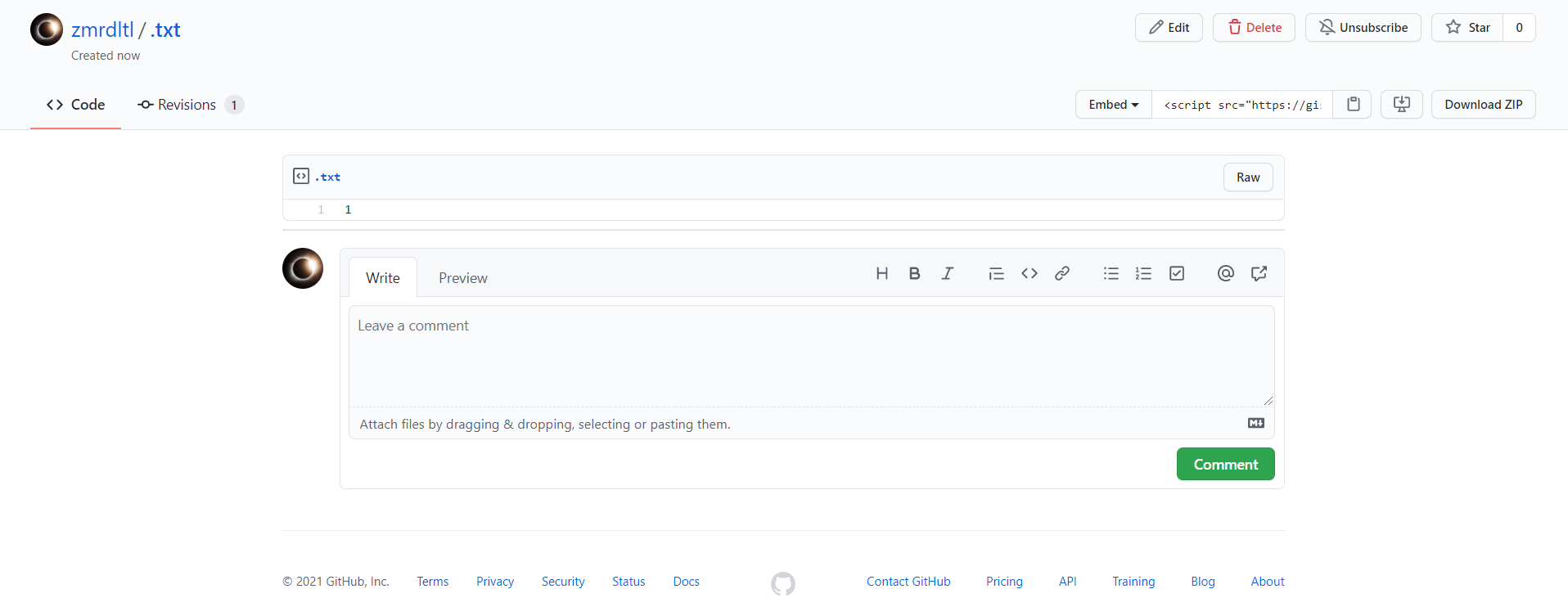Select the Write tab

(383, 278)
